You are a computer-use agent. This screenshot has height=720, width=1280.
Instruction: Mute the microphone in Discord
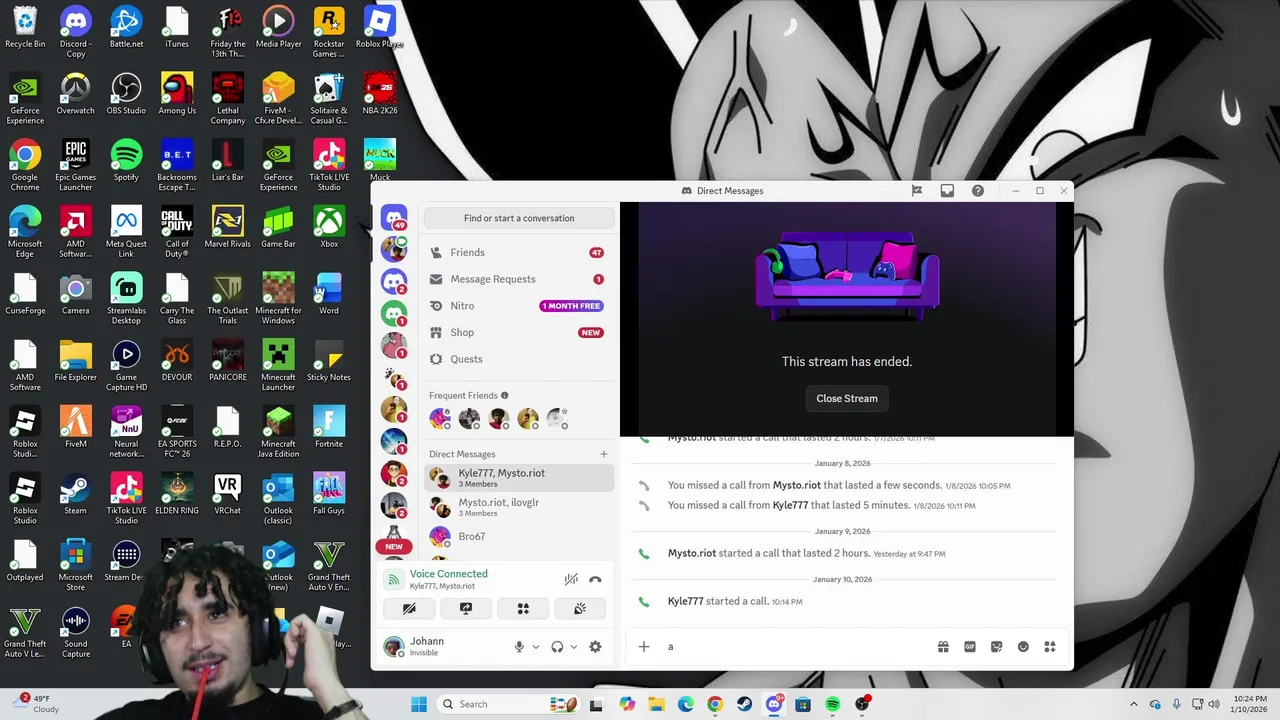(x=519, y=647)
